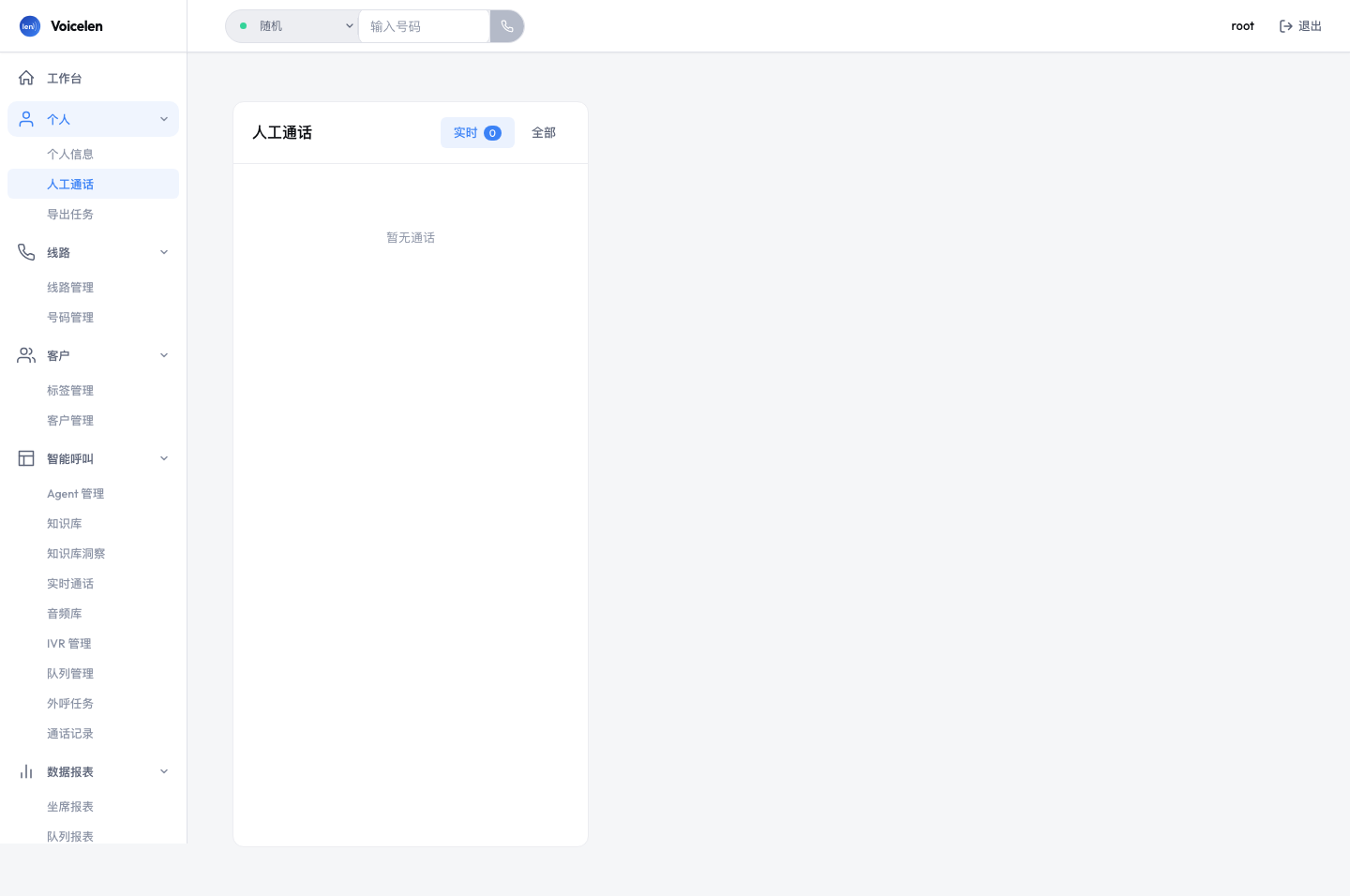Switch to the 实时 calls tab
This screenshot has width=1350, height=896.
pyautogui.click(x=477, y=133)
